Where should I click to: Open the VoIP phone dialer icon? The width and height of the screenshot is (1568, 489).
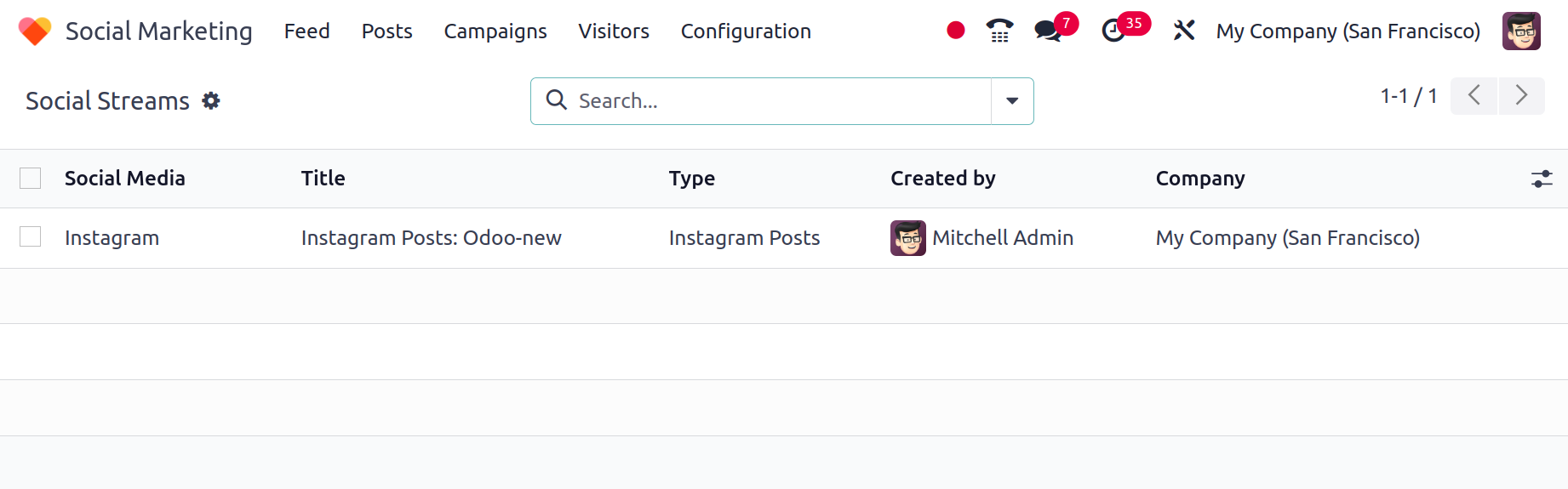point(999,31)
